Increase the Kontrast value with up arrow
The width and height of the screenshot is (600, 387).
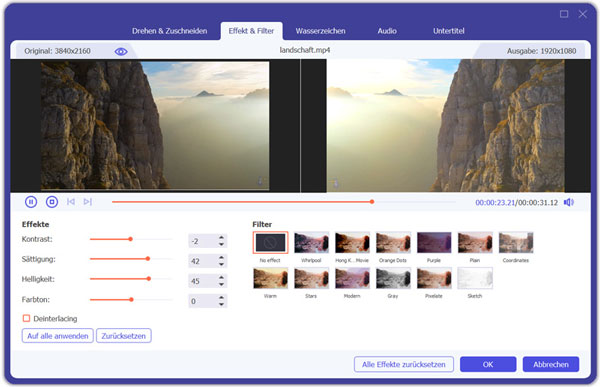[x=221, y=238]
